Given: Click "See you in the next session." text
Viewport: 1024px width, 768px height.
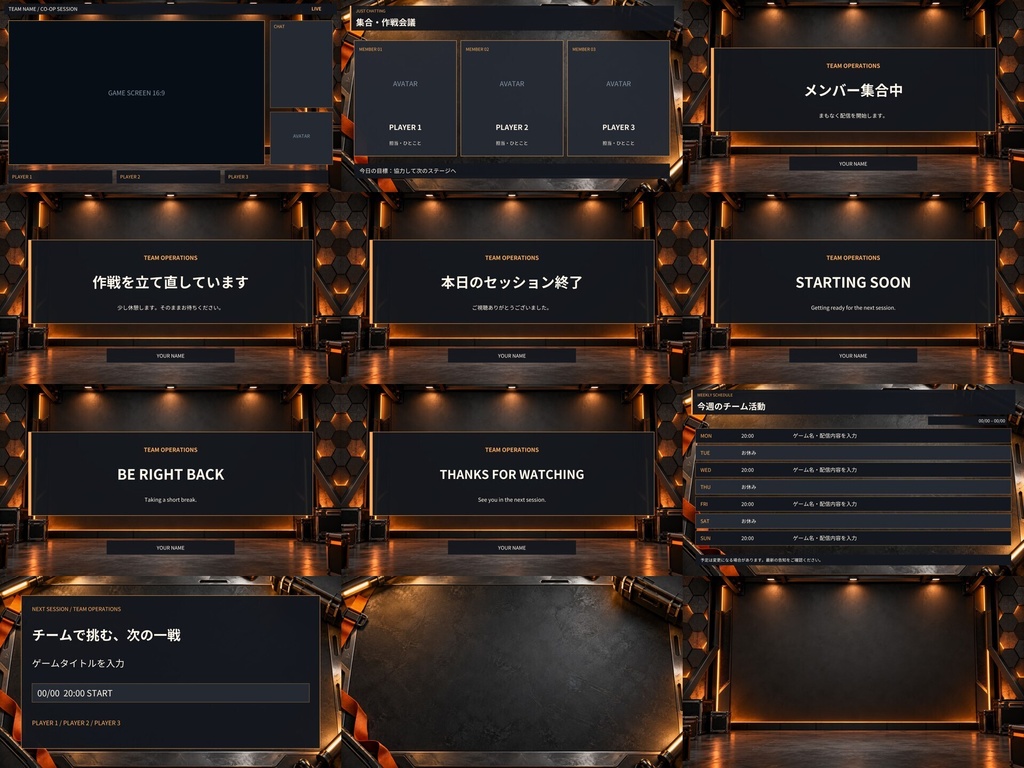Looking at the screenshot, I should [x=512, y=500].
